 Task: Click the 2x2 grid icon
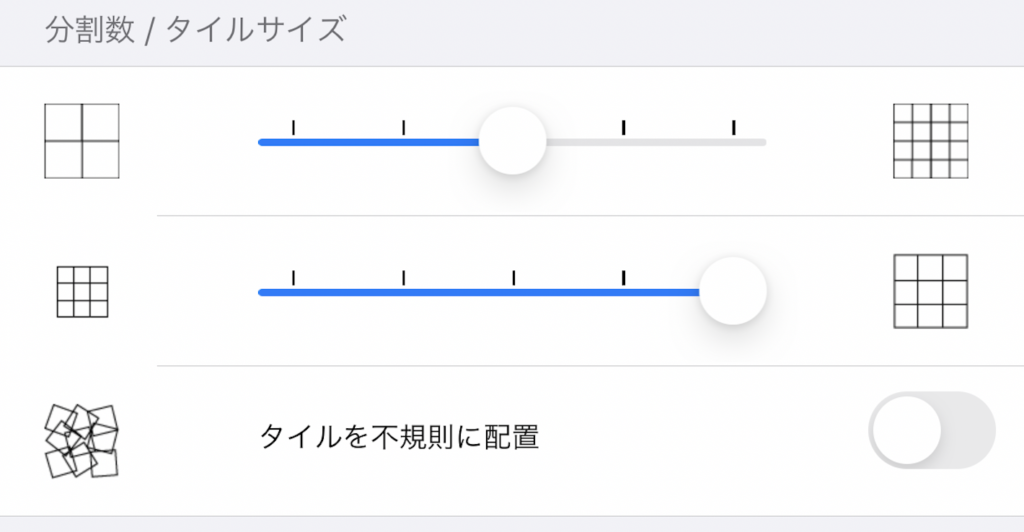click(82, 141)
